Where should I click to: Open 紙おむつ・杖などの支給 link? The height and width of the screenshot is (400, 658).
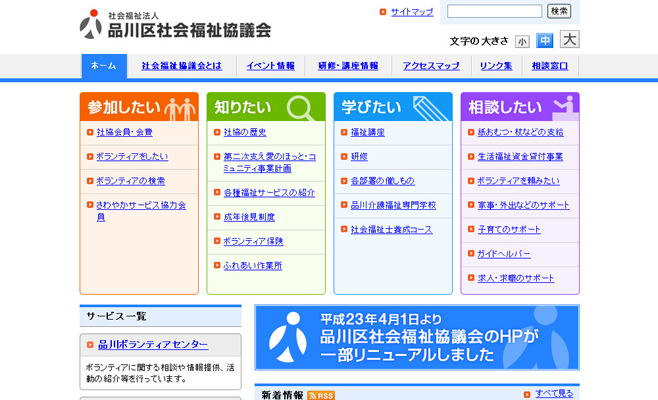[521, 133]
